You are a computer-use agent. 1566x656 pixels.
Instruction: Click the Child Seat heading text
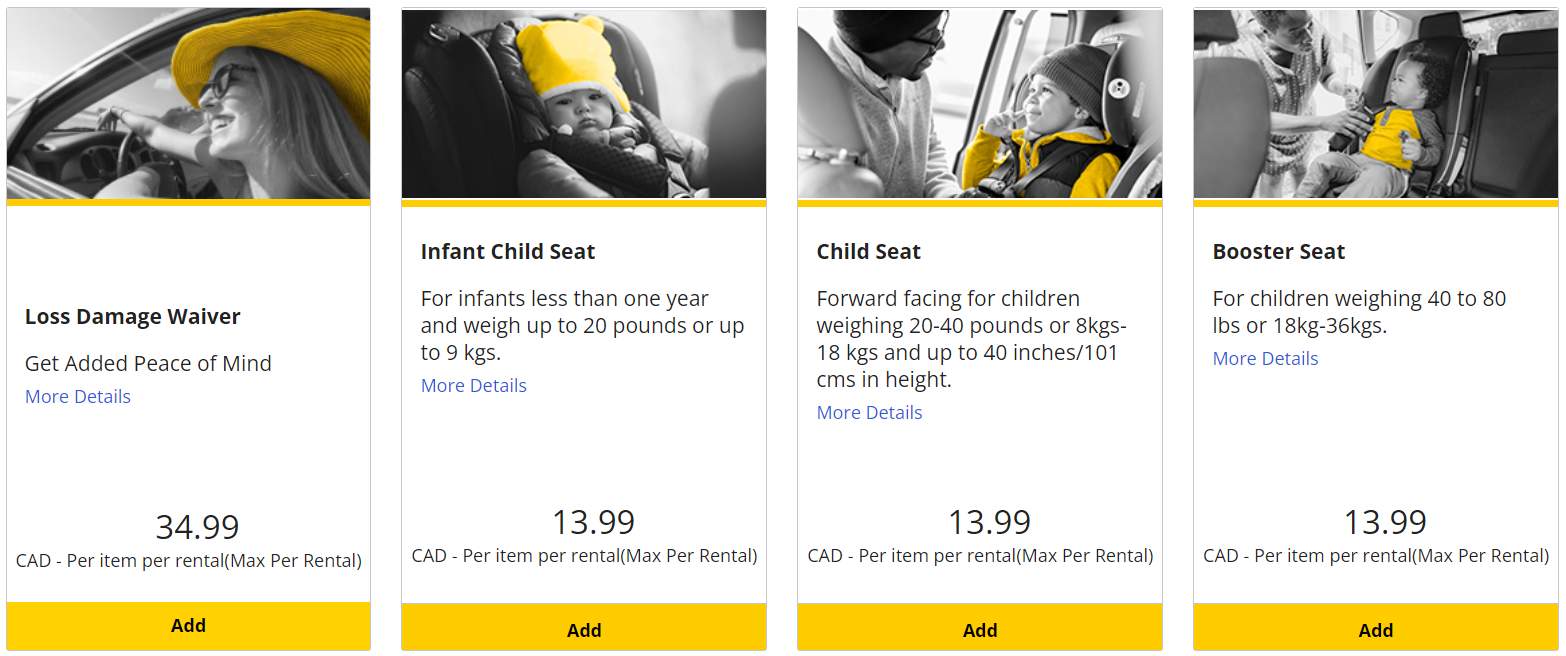pyautogui.click(x=868, y=252)
